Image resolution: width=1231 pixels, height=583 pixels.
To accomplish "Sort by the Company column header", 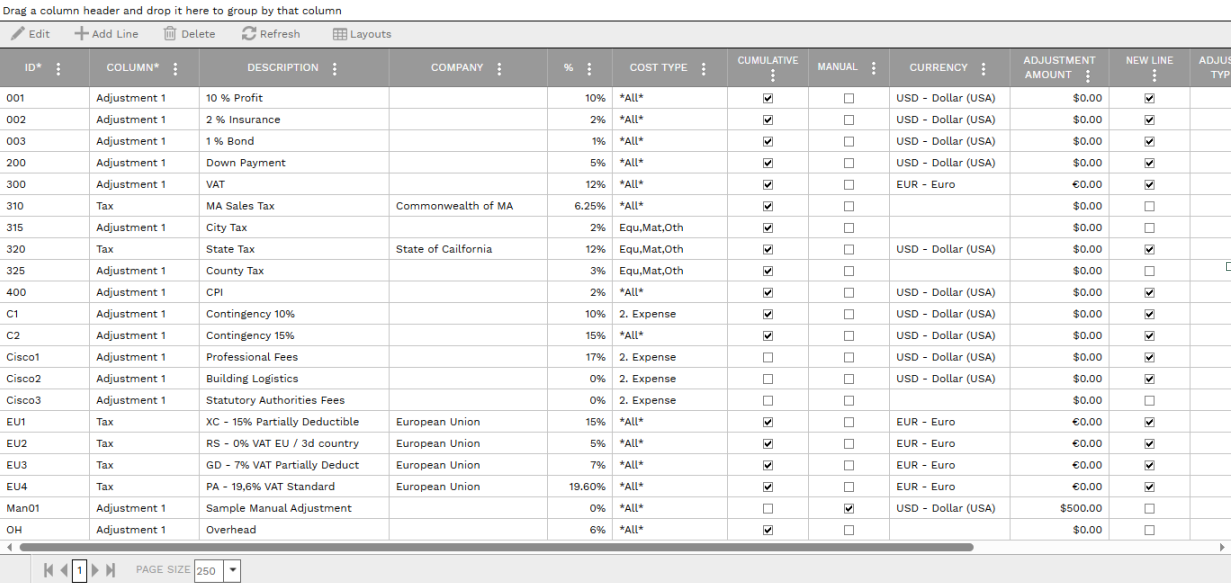I will (x=457, y=68).
